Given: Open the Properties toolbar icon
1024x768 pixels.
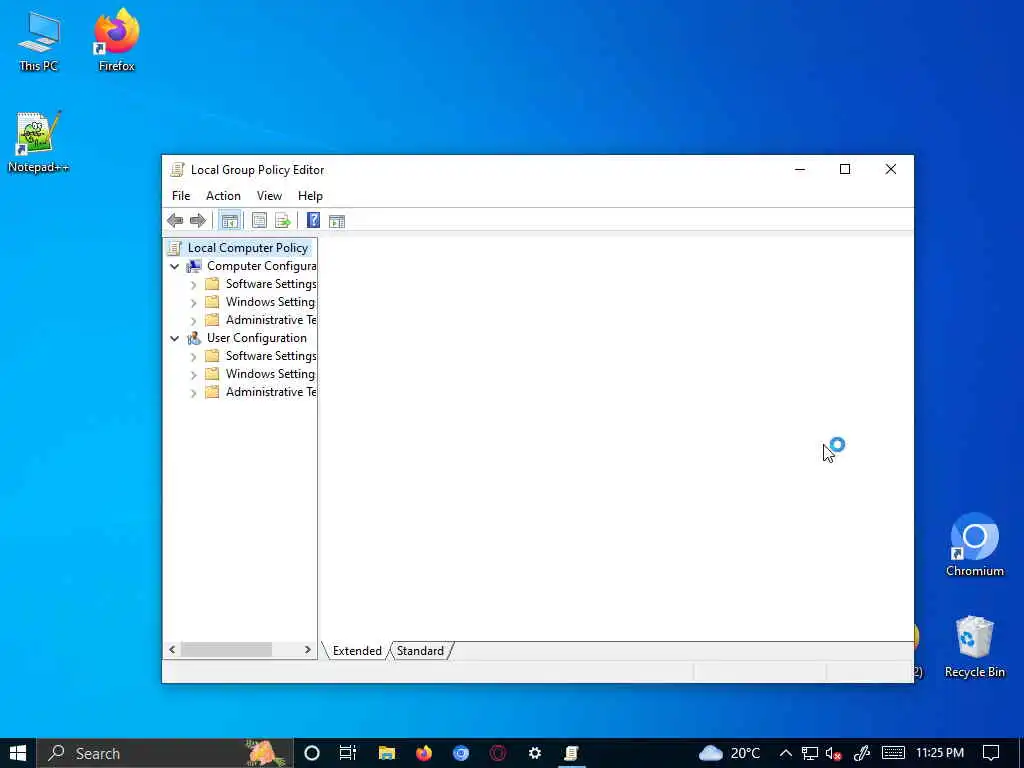Looking at the screenshot, I should tap(259, 221).
